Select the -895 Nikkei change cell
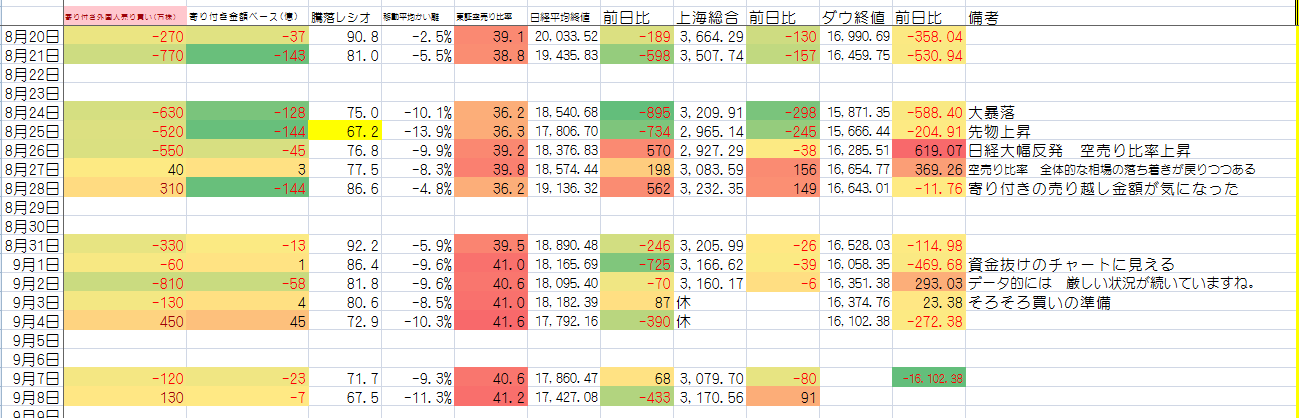This screenshot has width=1299, height=418. (636, 112)
